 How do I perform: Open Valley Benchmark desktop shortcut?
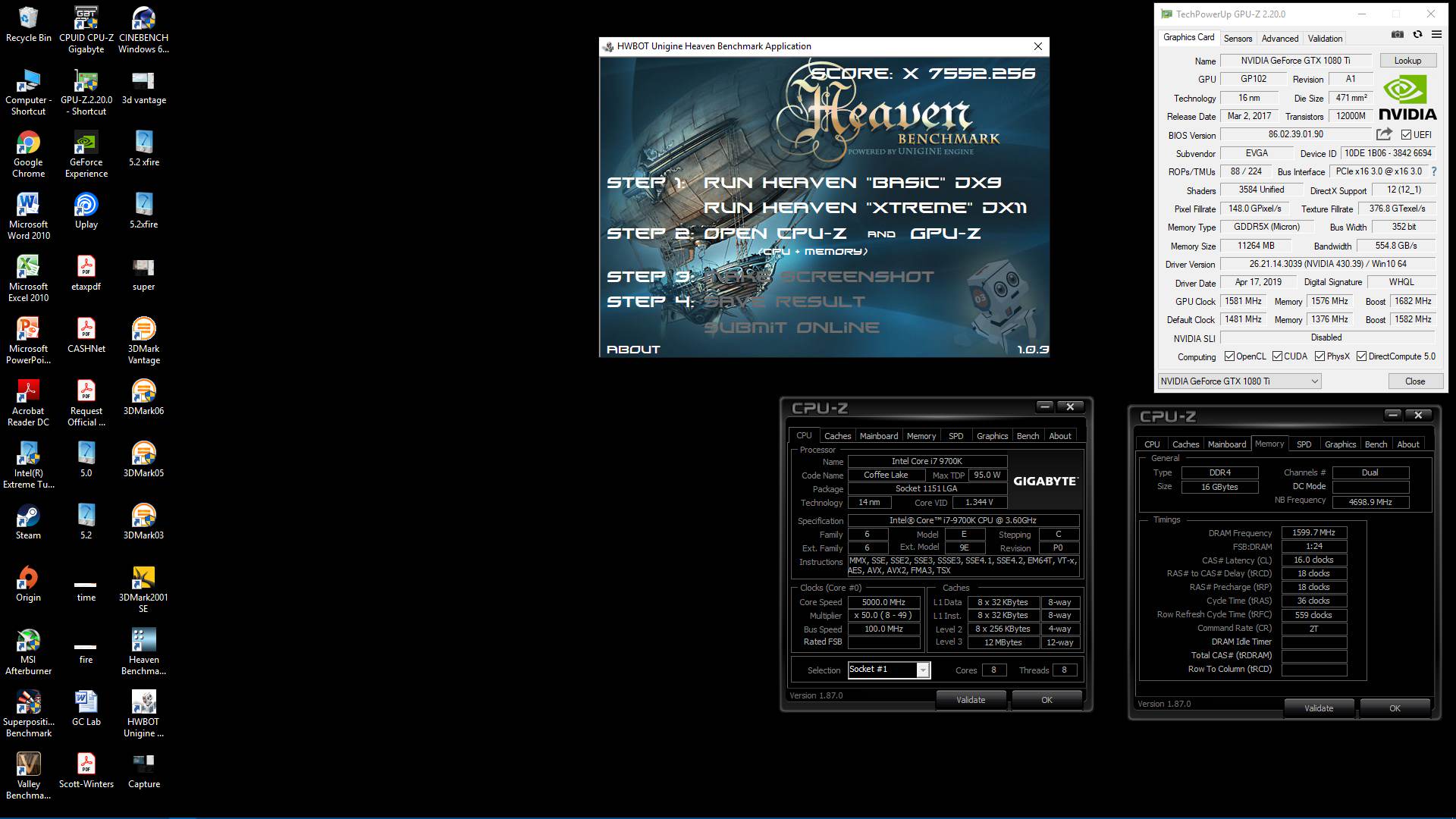coord(28,777)
